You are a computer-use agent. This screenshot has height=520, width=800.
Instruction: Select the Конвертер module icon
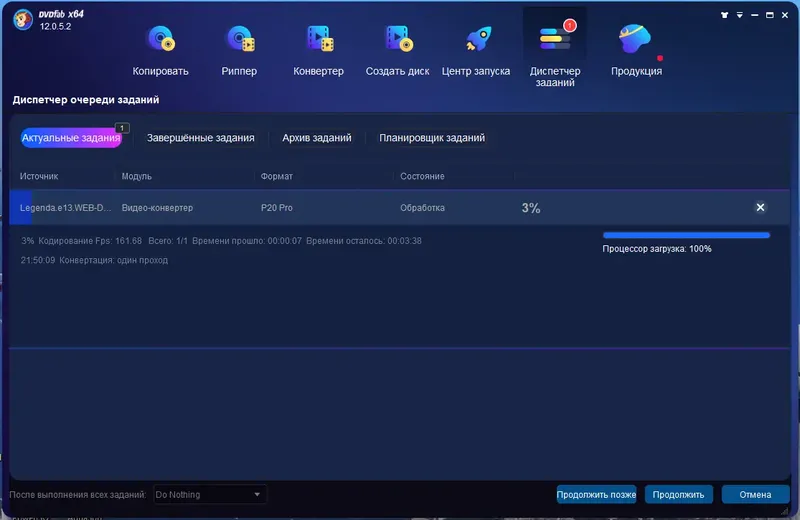[x=319, y=39]
